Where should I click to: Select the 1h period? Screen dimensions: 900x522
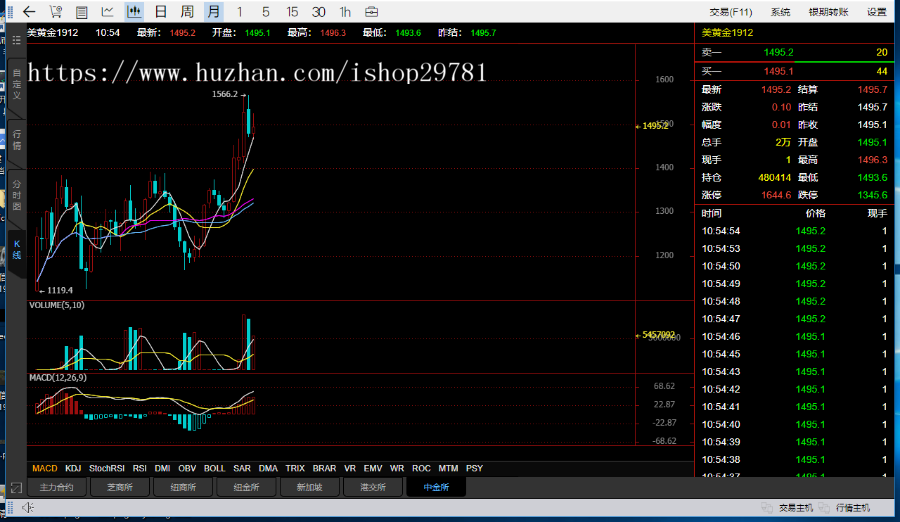click(345, 11)
